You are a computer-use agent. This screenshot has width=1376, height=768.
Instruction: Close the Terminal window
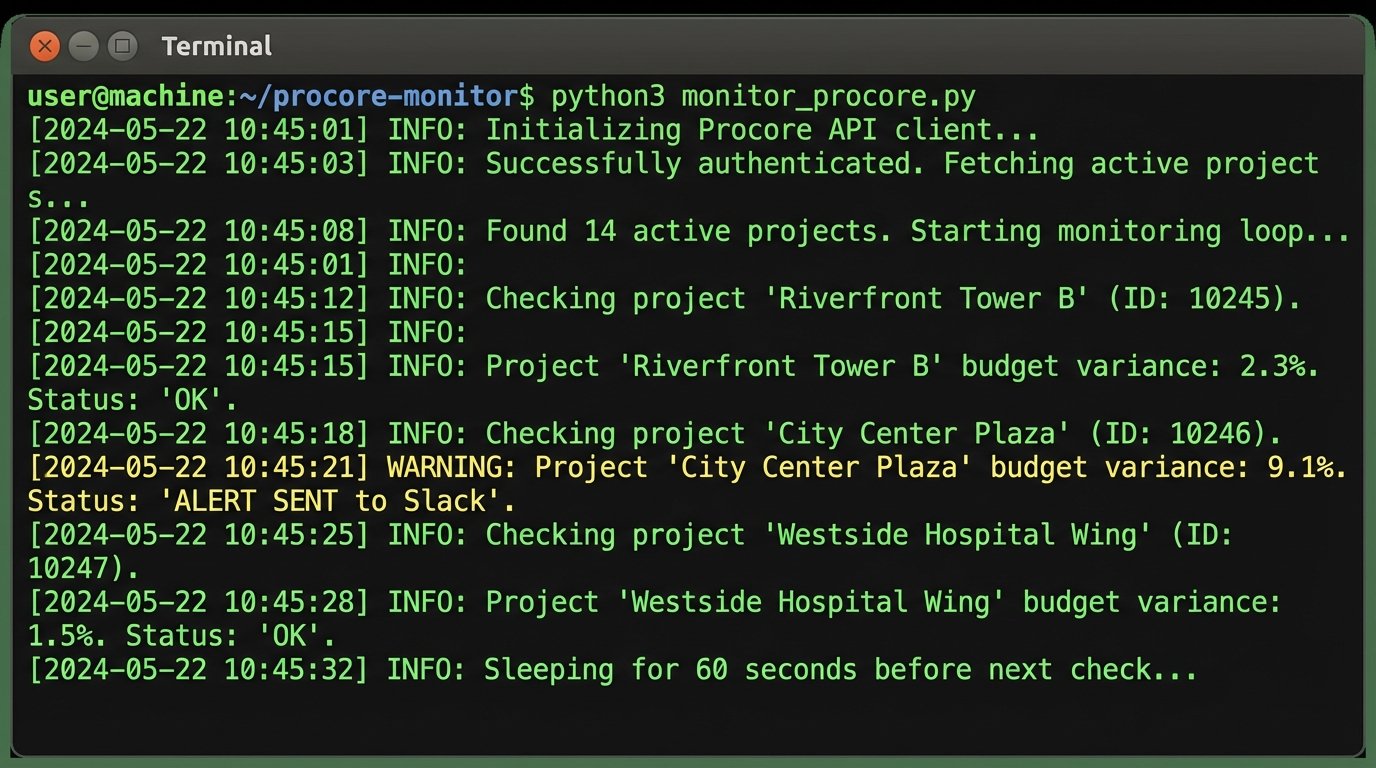[x=45, y=46]
